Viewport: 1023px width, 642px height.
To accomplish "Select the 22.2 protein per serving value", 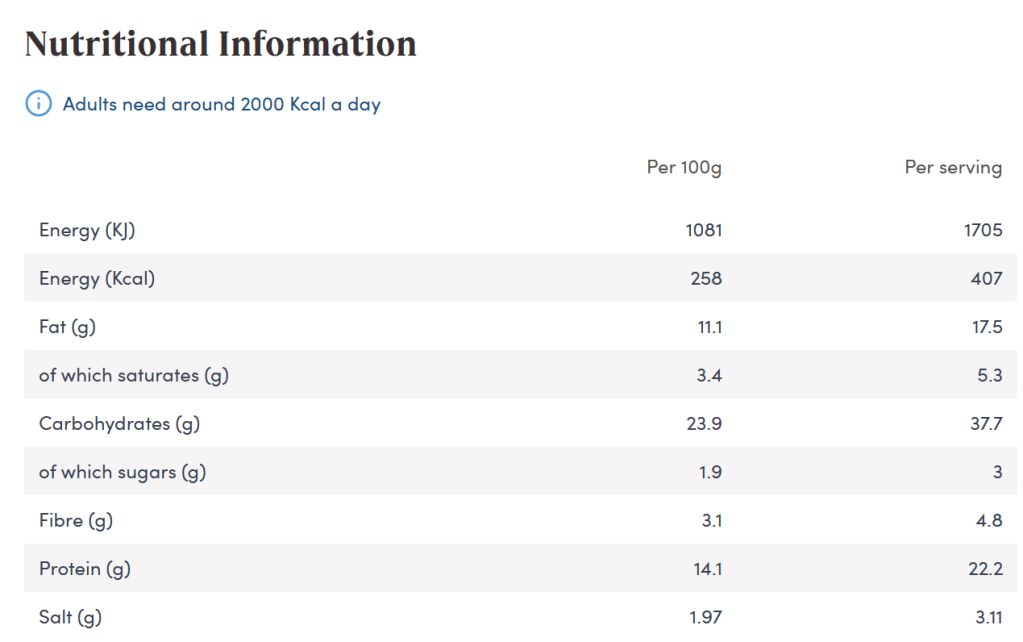I will point(985,569).
